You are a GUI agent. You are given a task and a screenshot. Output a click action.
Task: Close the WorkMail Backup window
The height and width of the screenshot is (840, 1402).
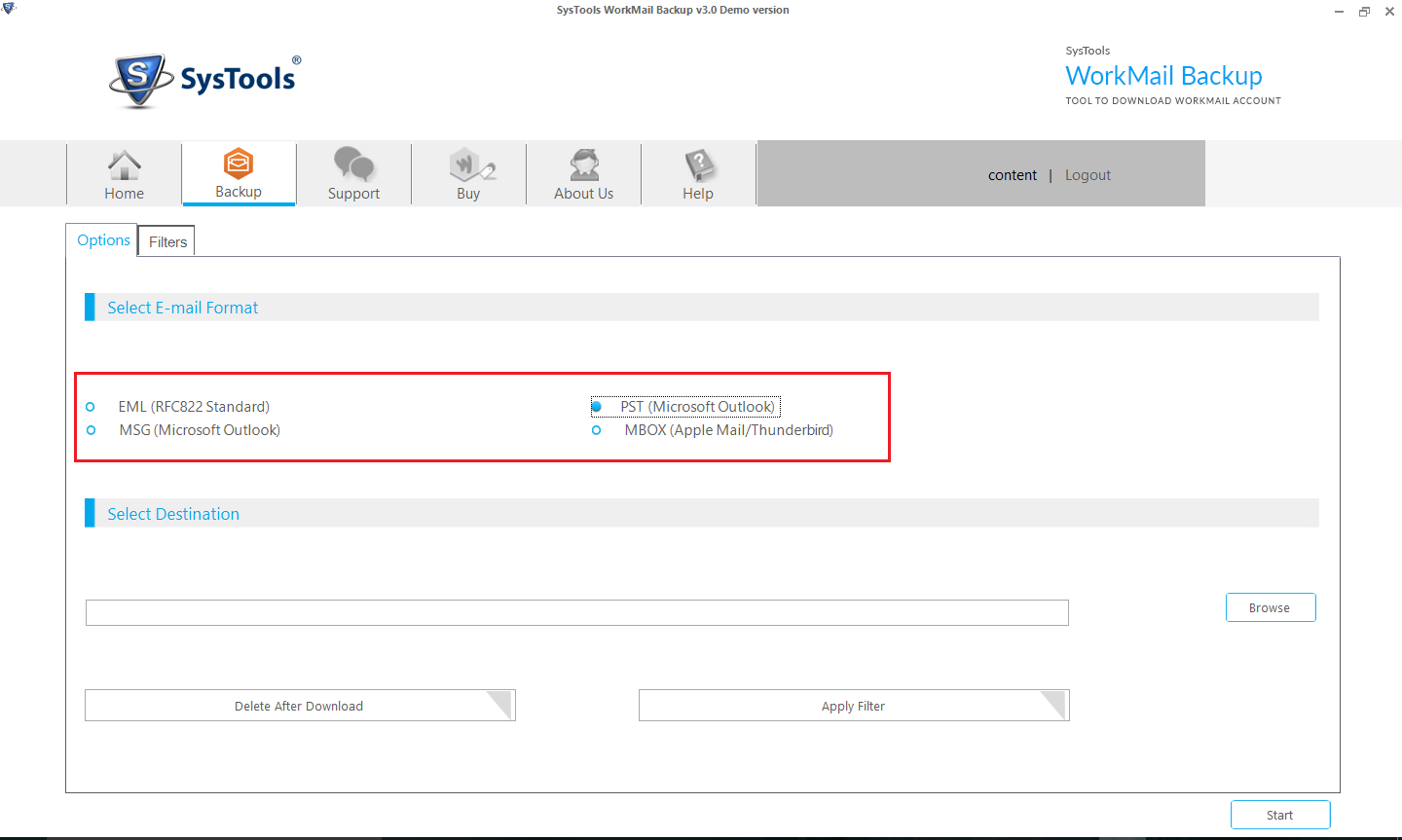click(1389, 12)
